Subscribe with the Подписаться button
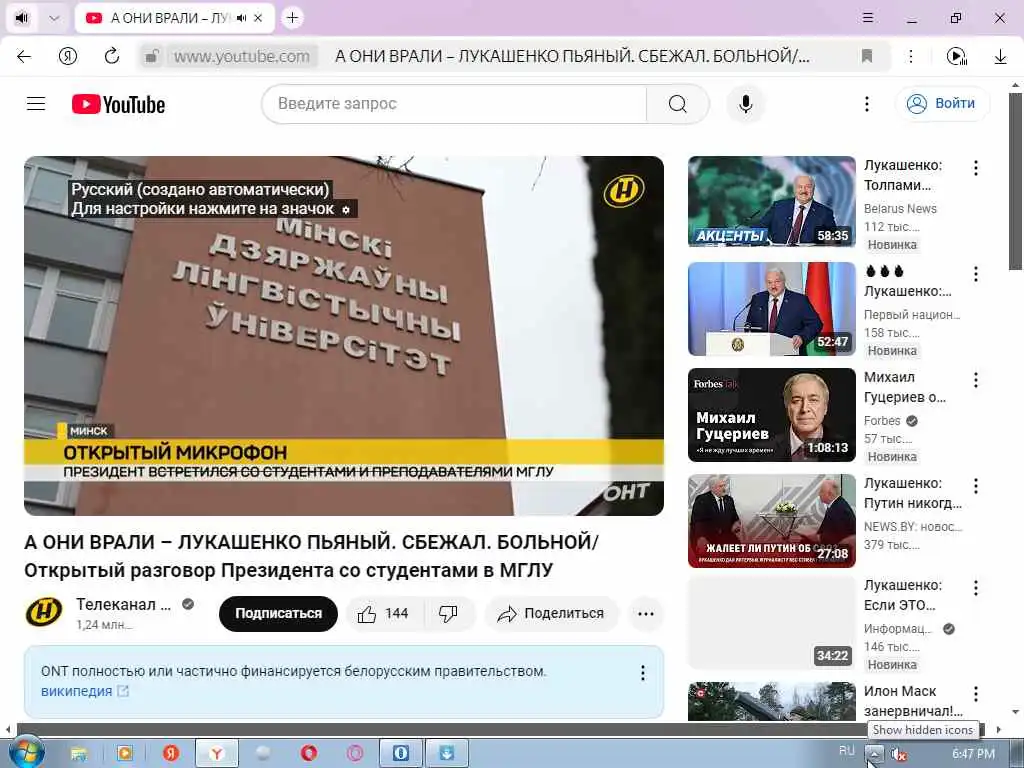The height and width of the screenshot is (768, 1024). 278,613
